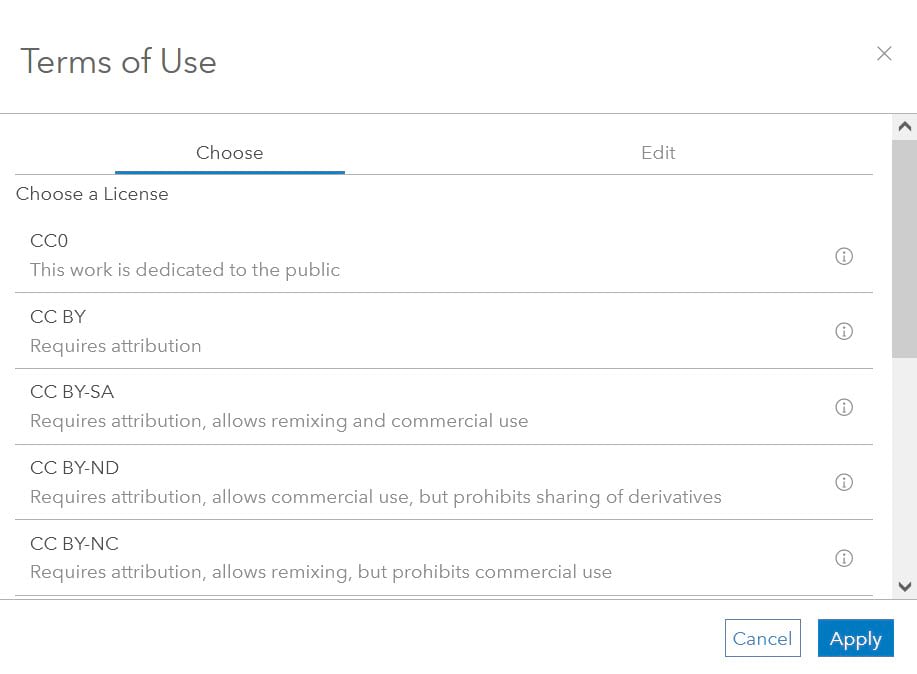
Task: Choose the CC BY-SA license
Action: click(444, 407)
